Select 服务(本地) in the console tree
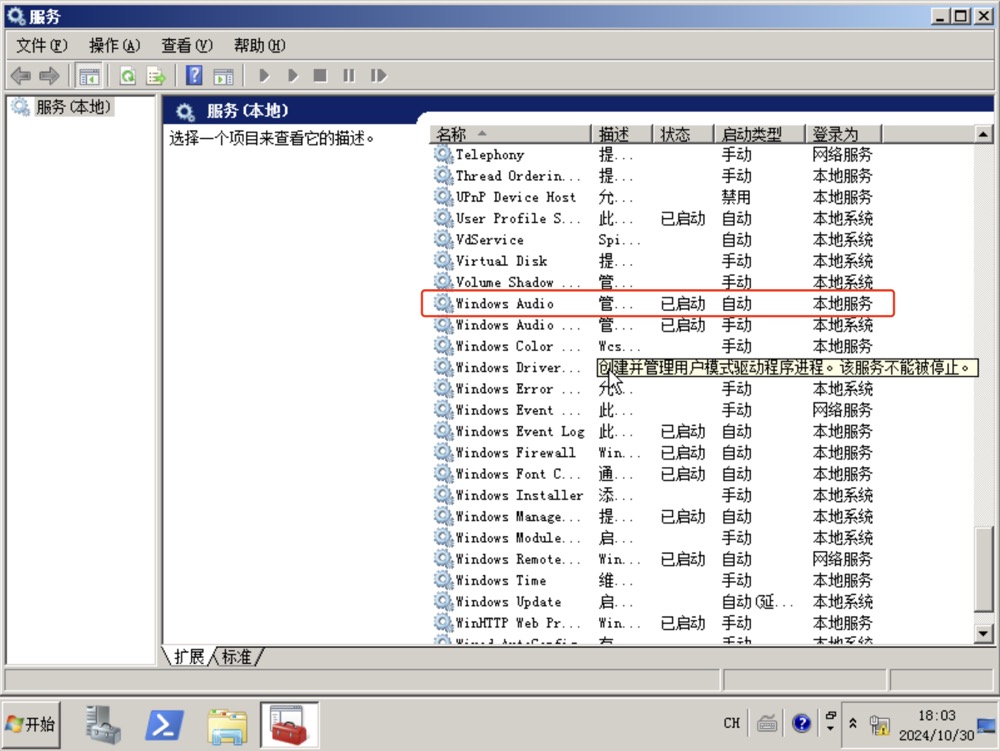The width and height of the screenshot is (1000, 751). [73, 107]
